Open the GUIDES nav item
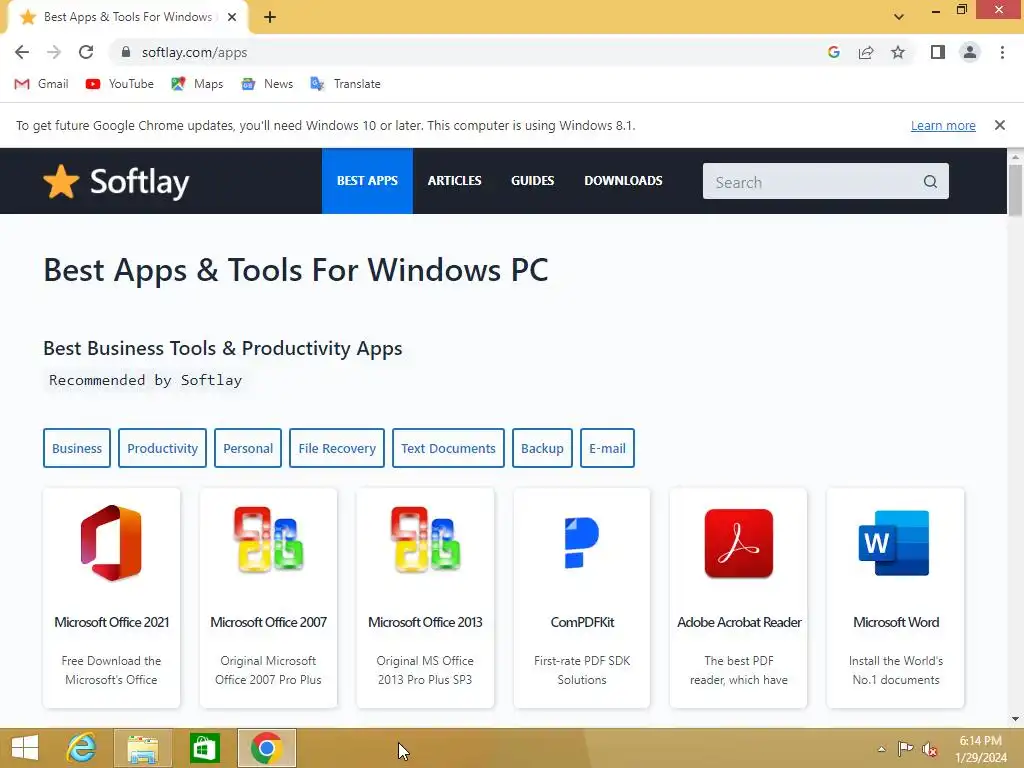 point(532,181)
